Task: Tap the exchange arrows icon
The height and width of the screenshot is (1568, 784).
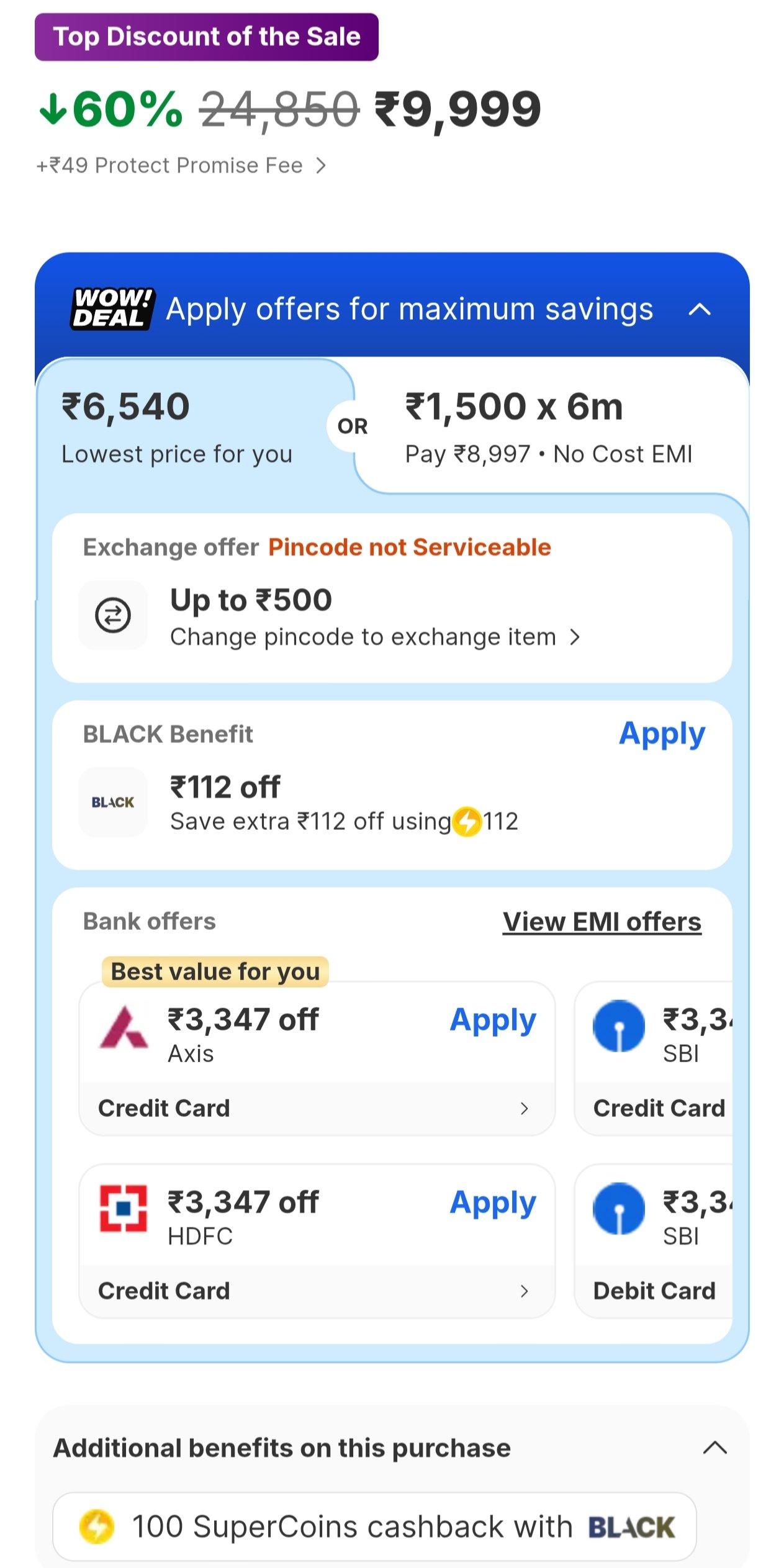Action: tap(113, 615)
